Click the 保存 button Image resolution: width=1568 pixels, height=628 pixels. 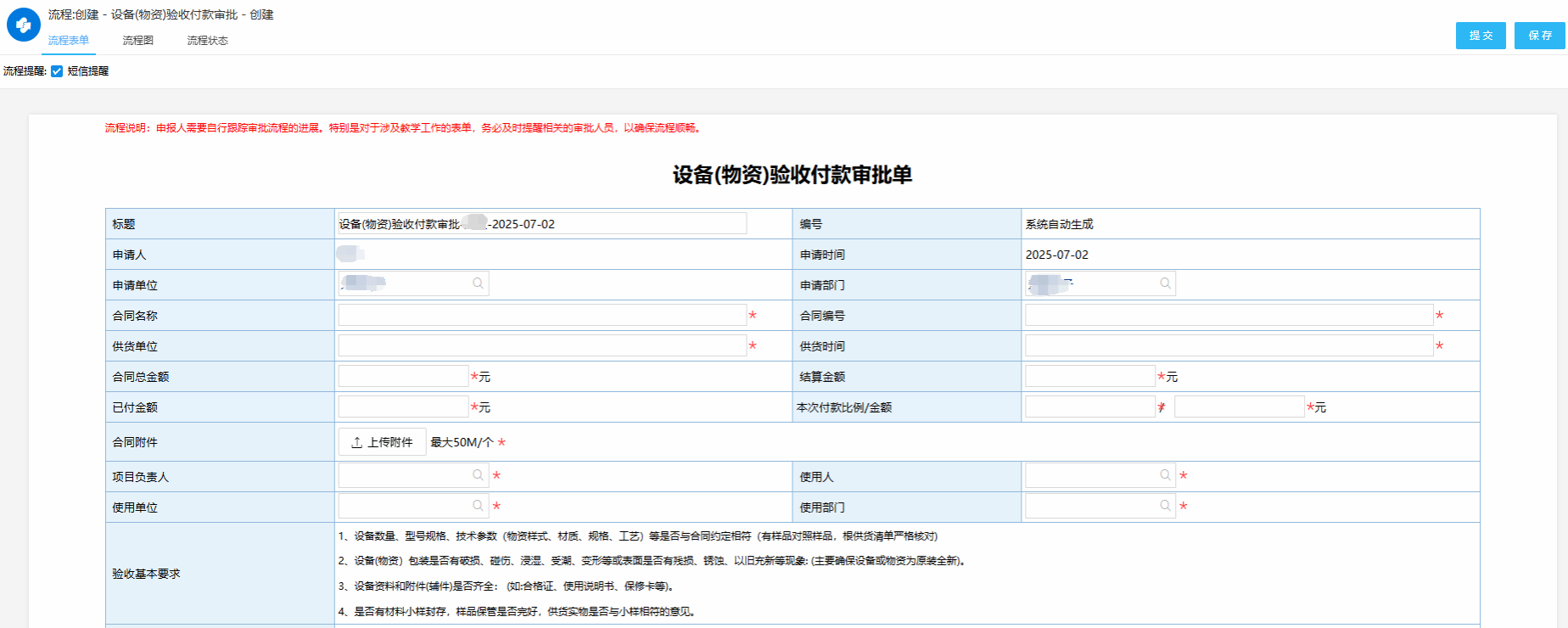[1539, 36]
